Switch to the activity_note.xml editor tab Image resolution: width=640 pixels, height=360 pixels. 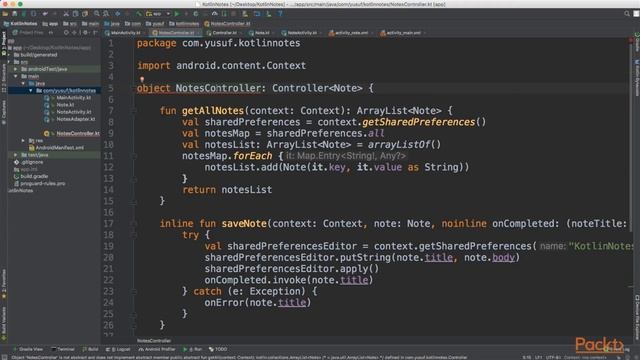pos(350,33)
